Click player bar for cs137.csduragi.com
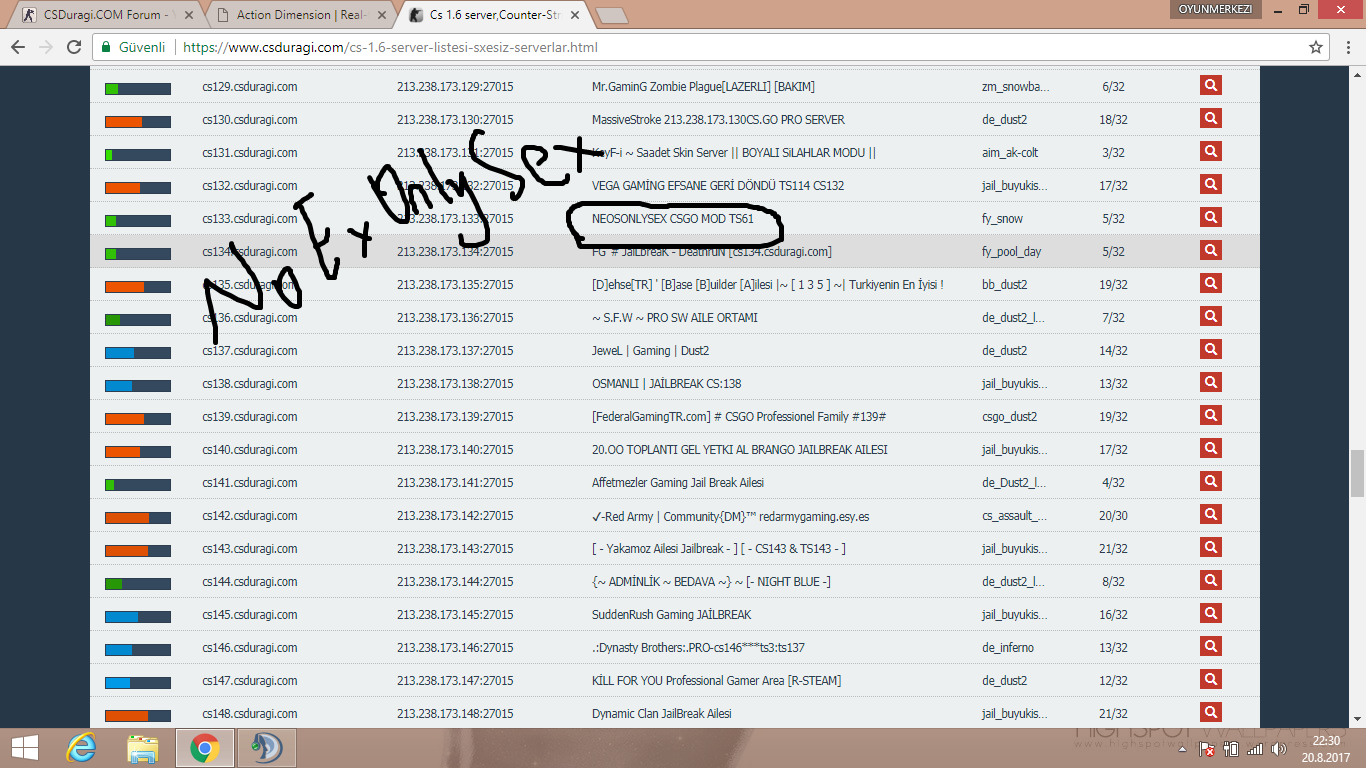This screenshot has width=1366, height=768. click(138, 353)
